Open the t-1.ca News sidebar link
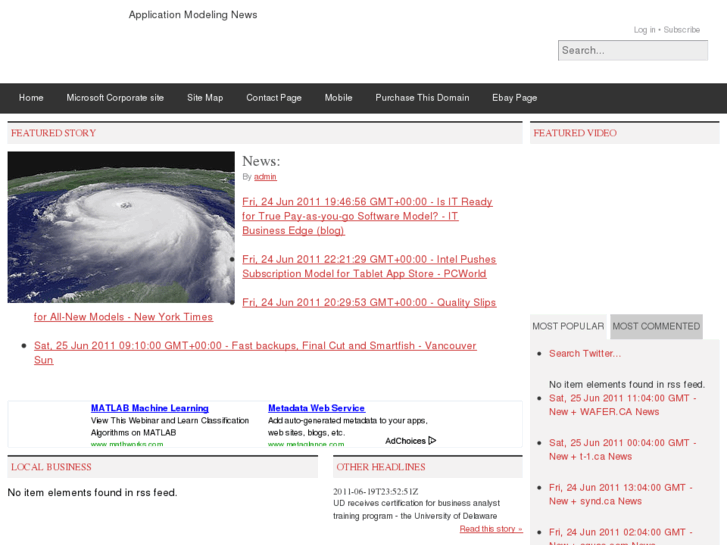Screen dimensions: 727x545 (623, 449)
